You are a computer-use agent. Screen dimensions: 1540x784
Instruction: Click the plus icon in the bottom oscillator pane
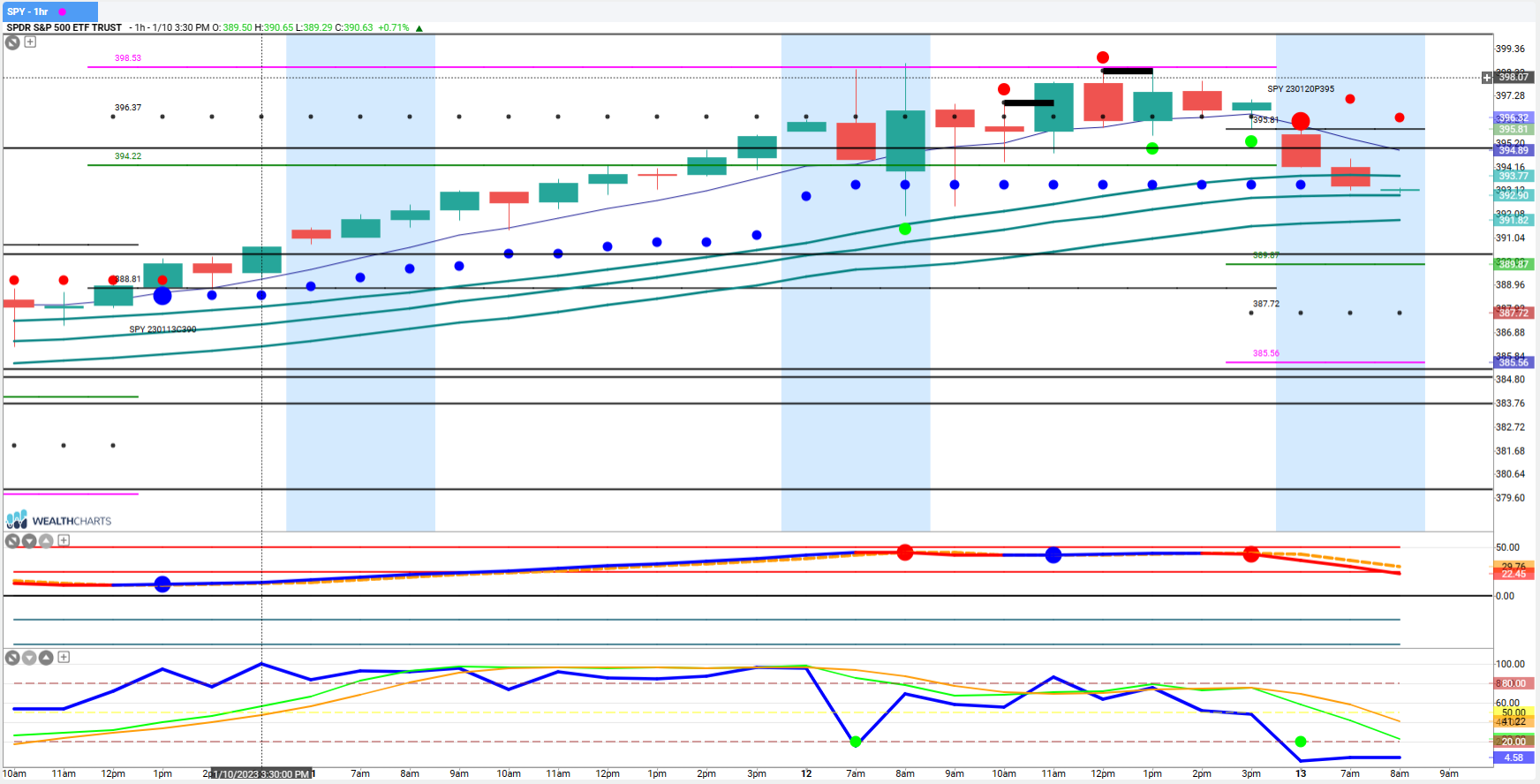(x=64, y=657)
